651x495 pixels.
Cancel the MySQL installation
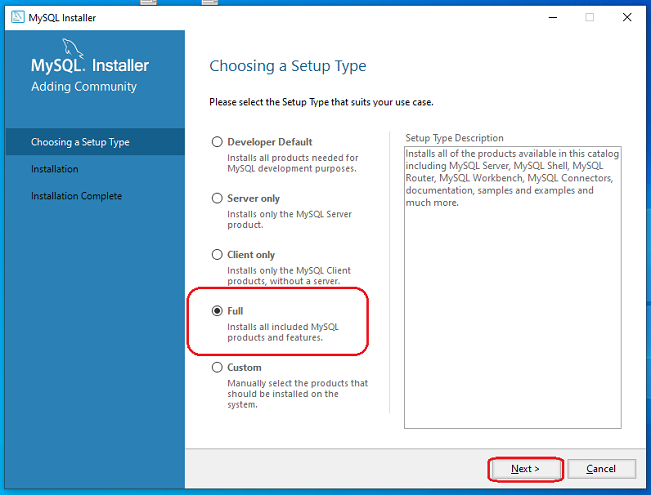pos(601,469)
